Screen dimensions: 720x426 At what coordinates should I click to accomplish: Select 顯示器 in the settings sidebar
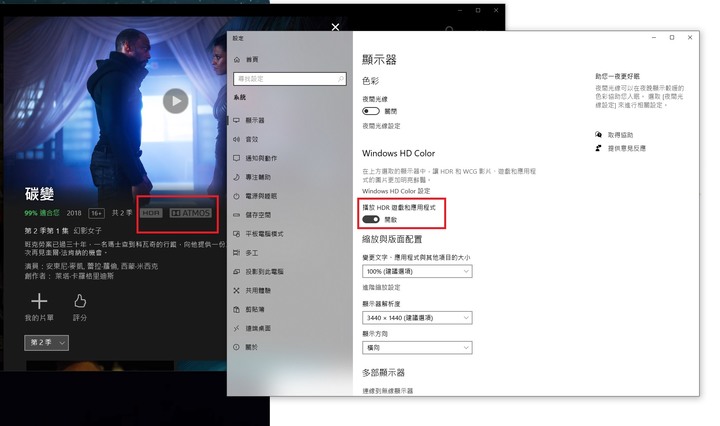tap(255, 120)
